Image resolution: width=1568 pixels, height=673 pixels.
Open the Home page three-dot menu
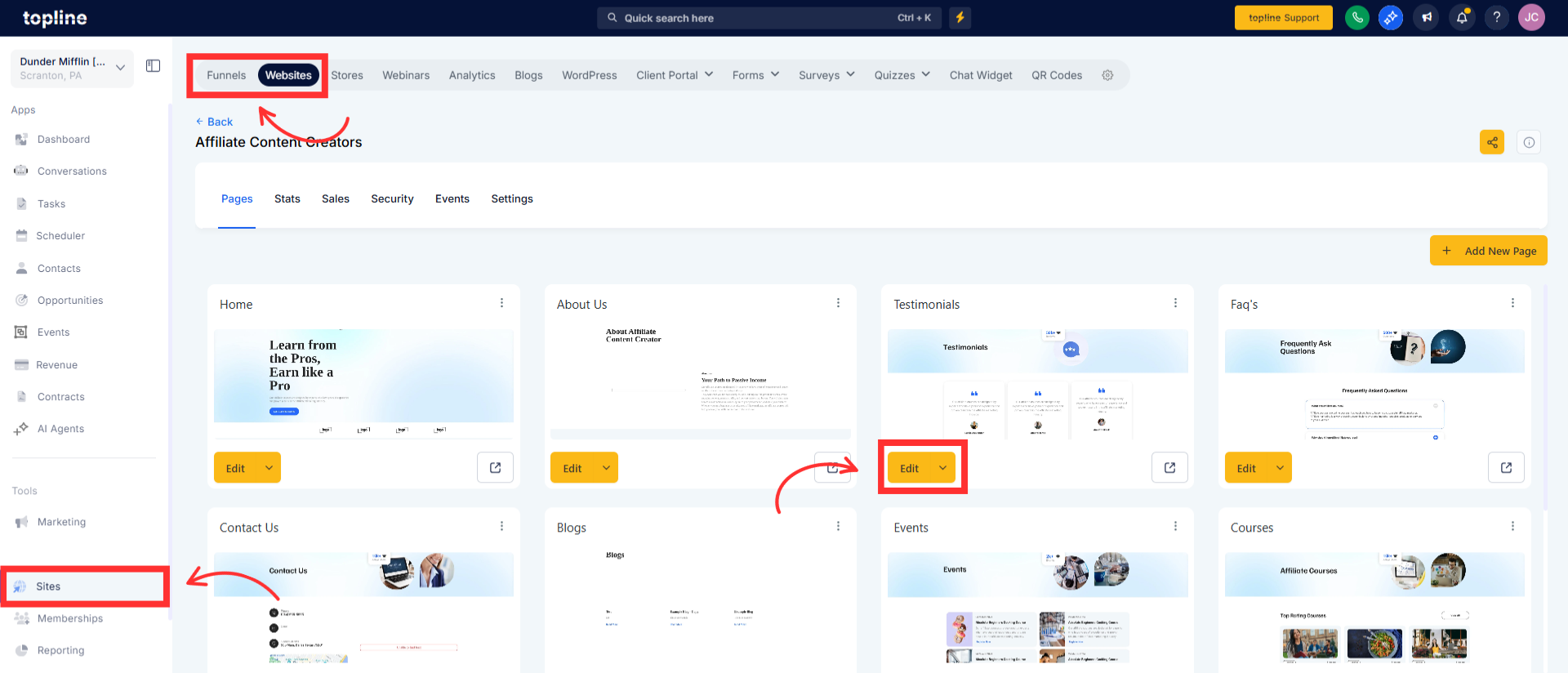(x=501, y=303)
